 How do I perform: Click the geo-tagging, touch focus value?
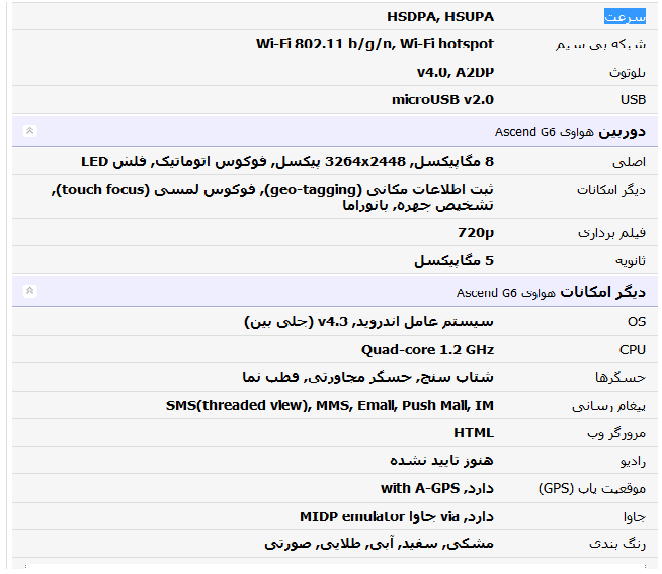(273, 197)
